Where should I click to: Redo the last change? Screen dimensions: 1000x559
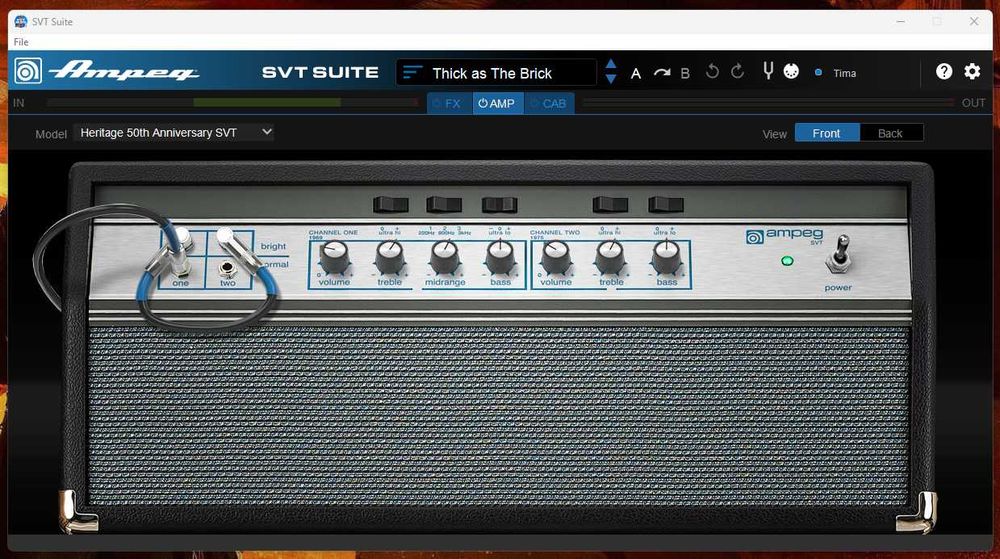[x=737, y=71]
